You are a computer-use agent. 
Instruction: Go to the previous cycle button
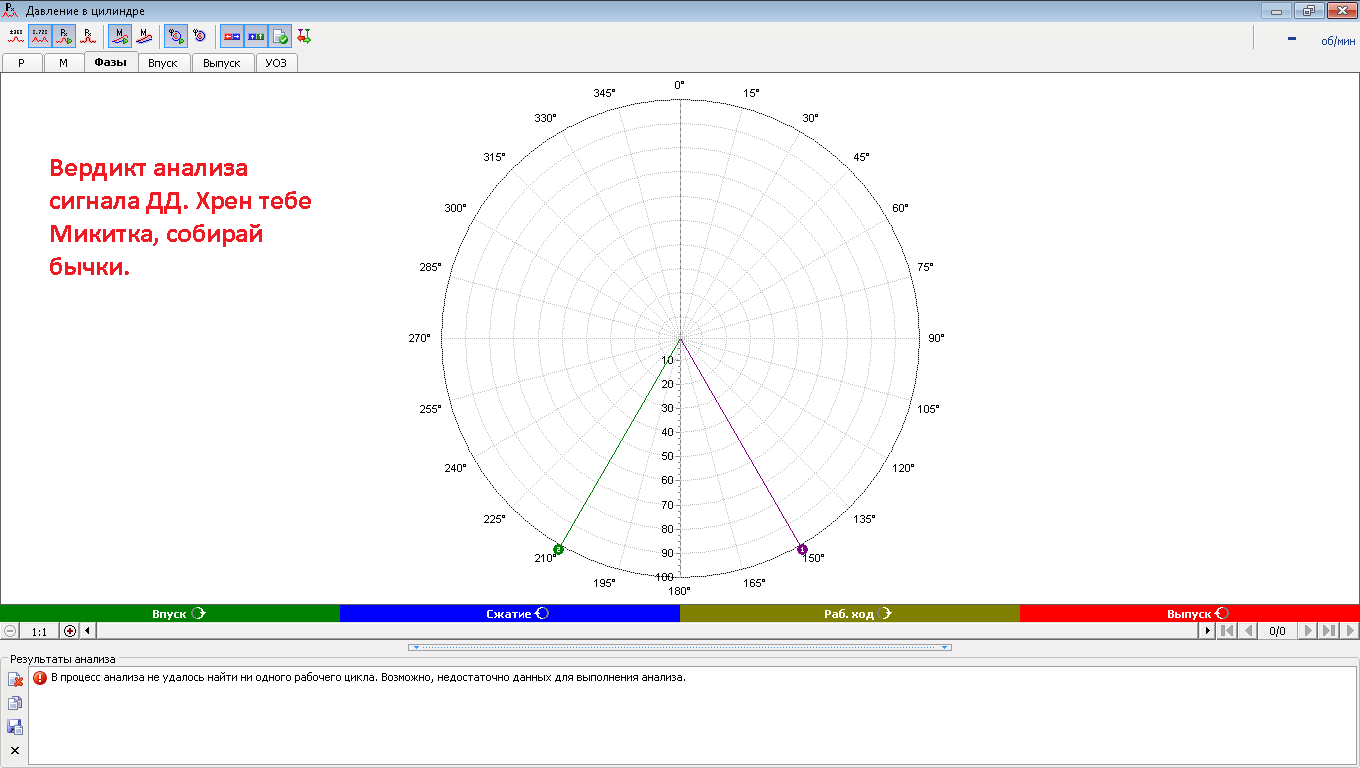tap(1248, 631)
